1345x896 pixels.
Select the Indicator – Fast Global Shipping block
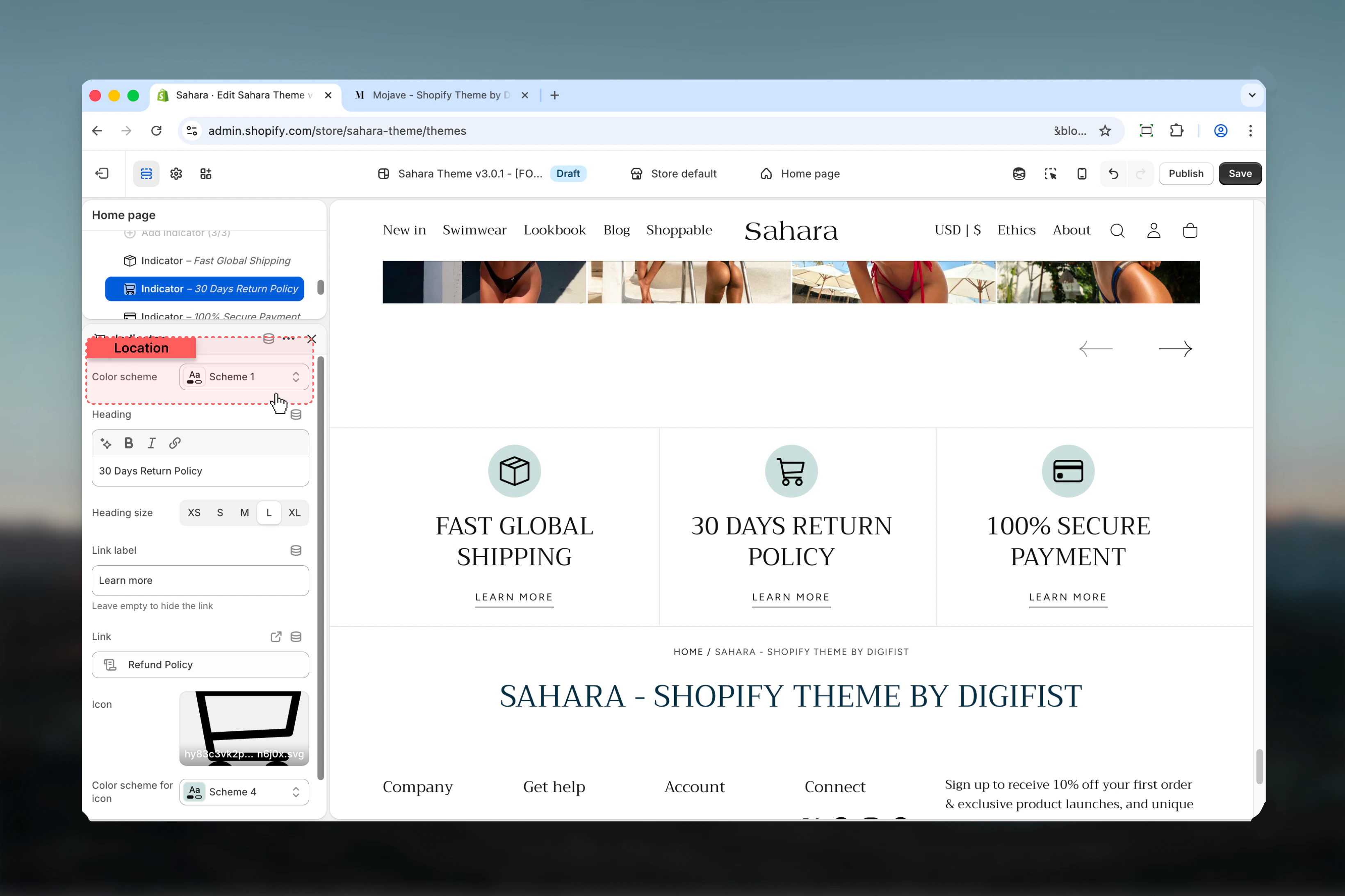pyautogui.click(x=205, y=261)
